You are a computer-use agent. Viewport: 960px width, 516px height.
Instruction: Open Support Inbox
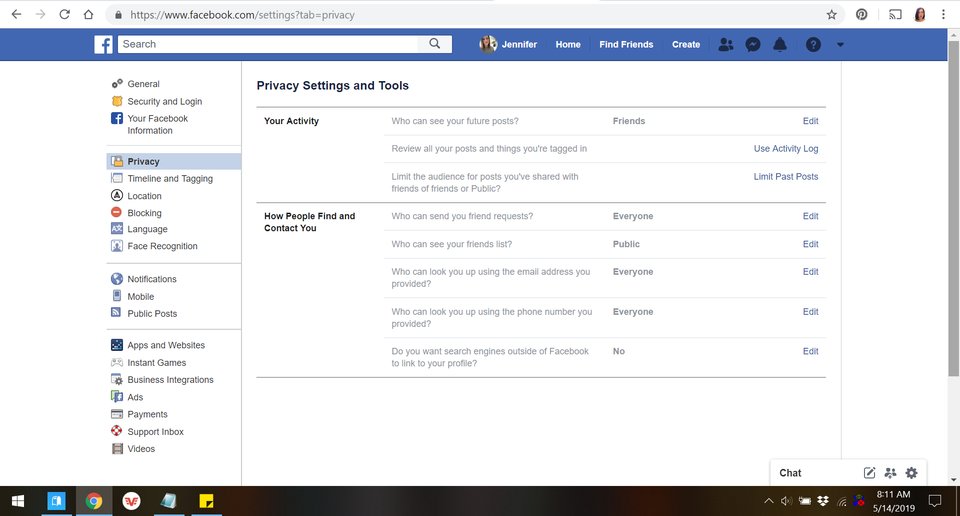155,432
